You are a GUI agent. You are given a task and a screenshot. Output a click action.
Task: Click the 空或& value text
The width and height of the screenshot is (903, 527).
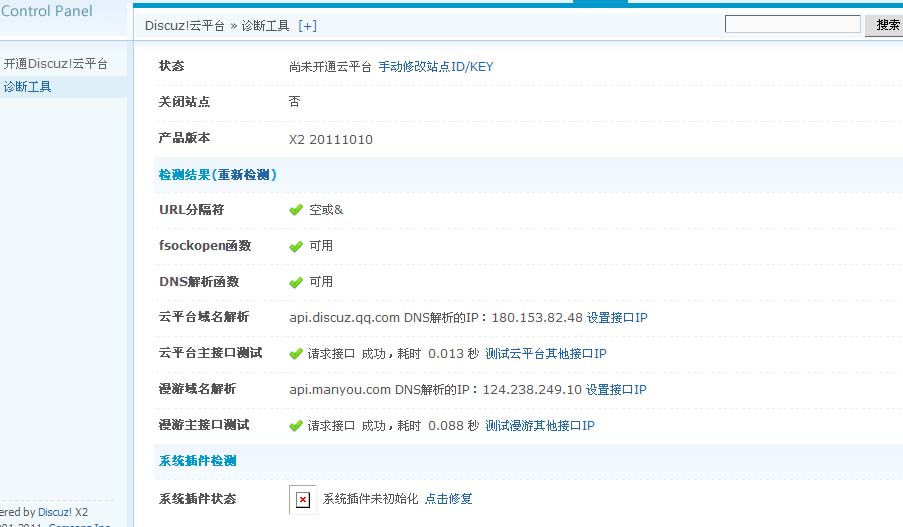(x=326, y=210)
